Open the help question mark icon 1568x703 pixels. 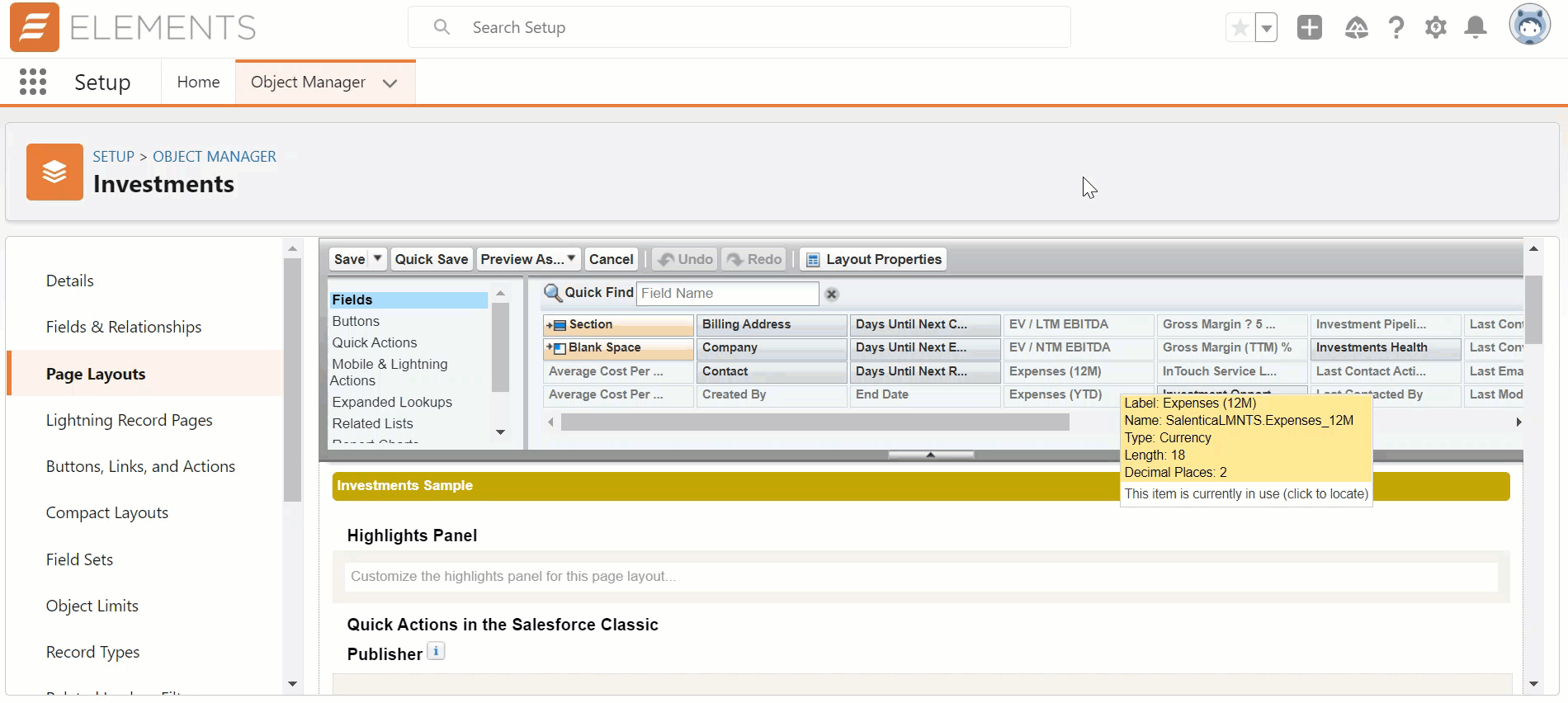point(1396,28)
